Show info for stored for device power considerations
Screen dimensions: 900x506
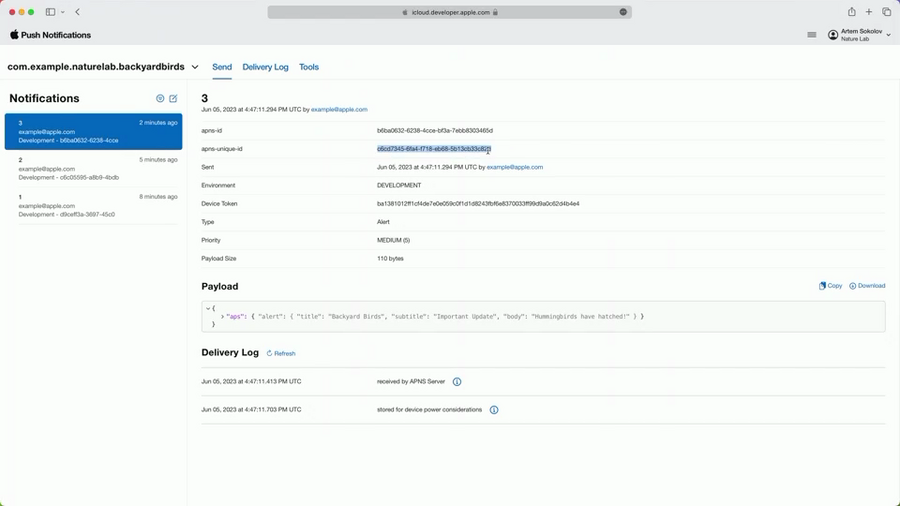pyautogui.click(x=494, y=410)
